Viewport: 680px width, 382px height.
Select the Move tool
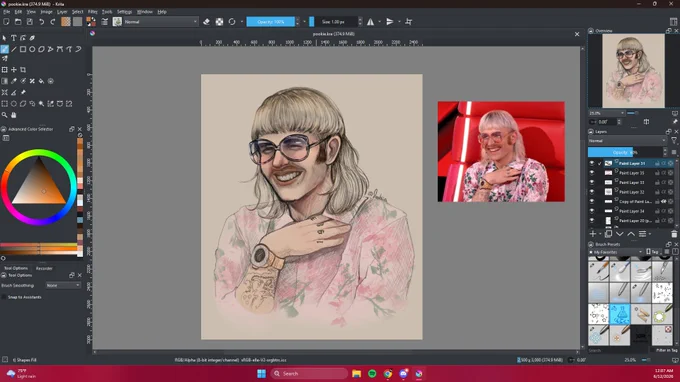pos(13,69)
